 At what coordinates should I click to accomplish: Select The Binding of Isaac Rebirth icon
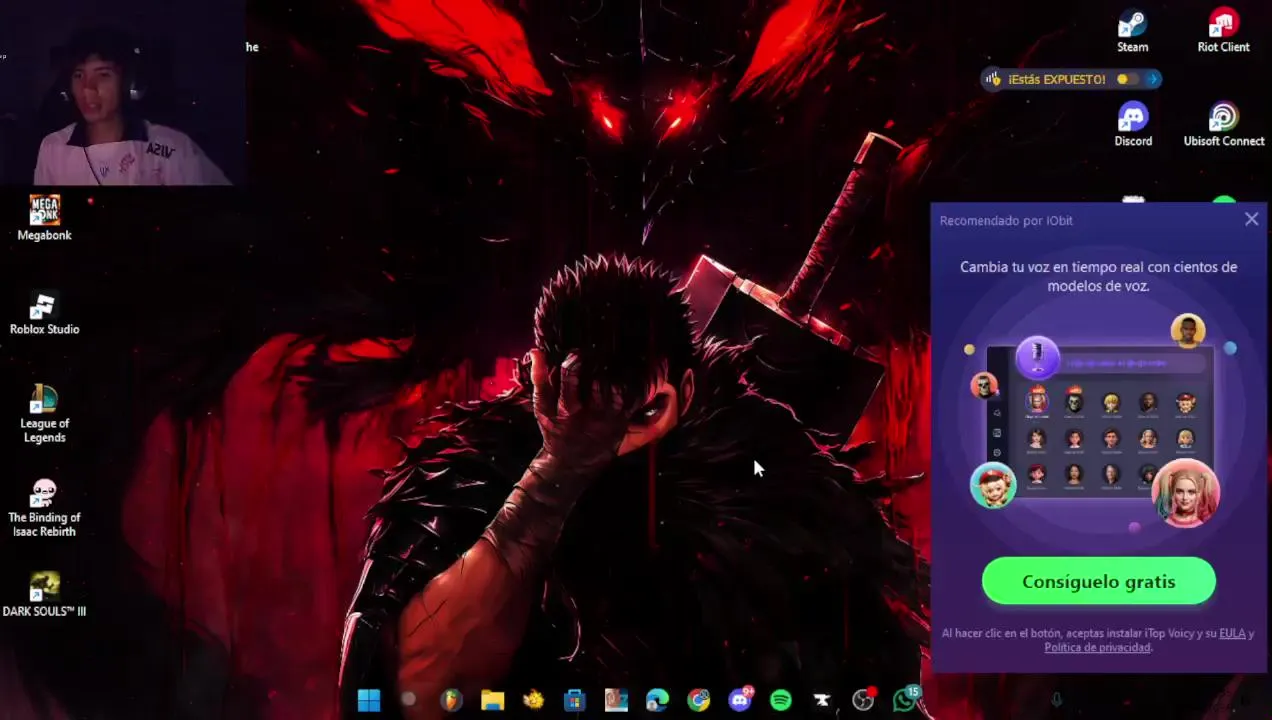click(x=44, y=507)
